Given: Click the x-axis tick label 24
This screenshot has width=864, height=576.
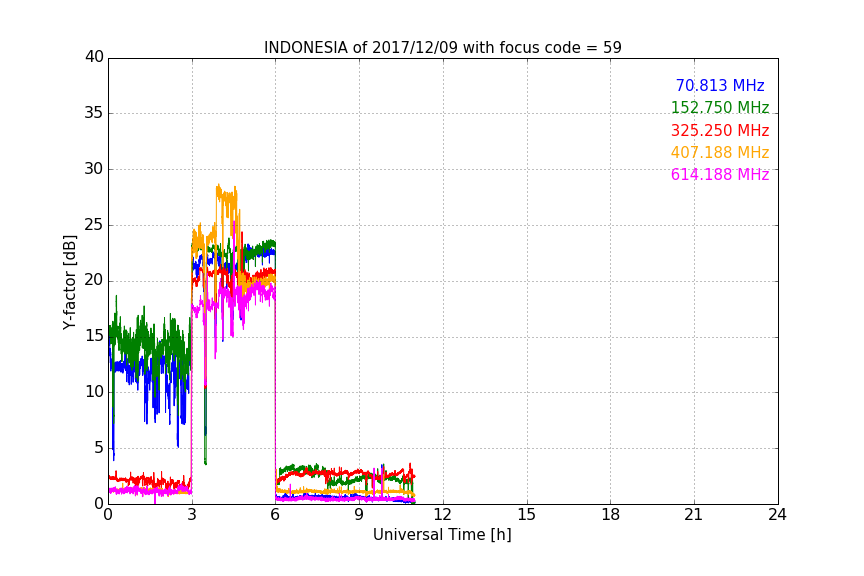Looking at the screenshot, I should [x=778, y=515].
